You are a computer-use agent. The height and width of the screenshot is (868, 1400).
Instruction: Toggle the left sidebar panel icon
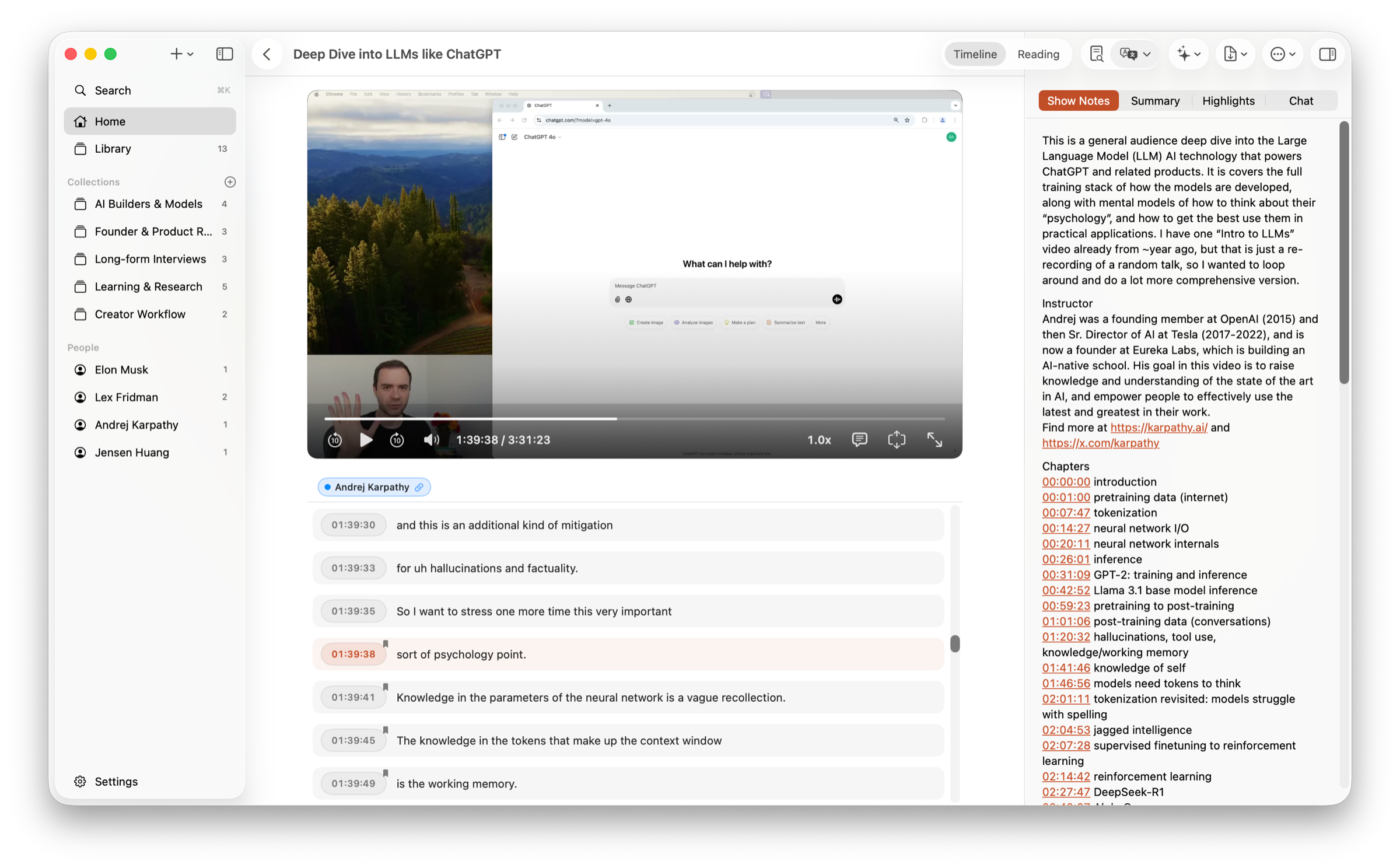click(x=225, y=54)
